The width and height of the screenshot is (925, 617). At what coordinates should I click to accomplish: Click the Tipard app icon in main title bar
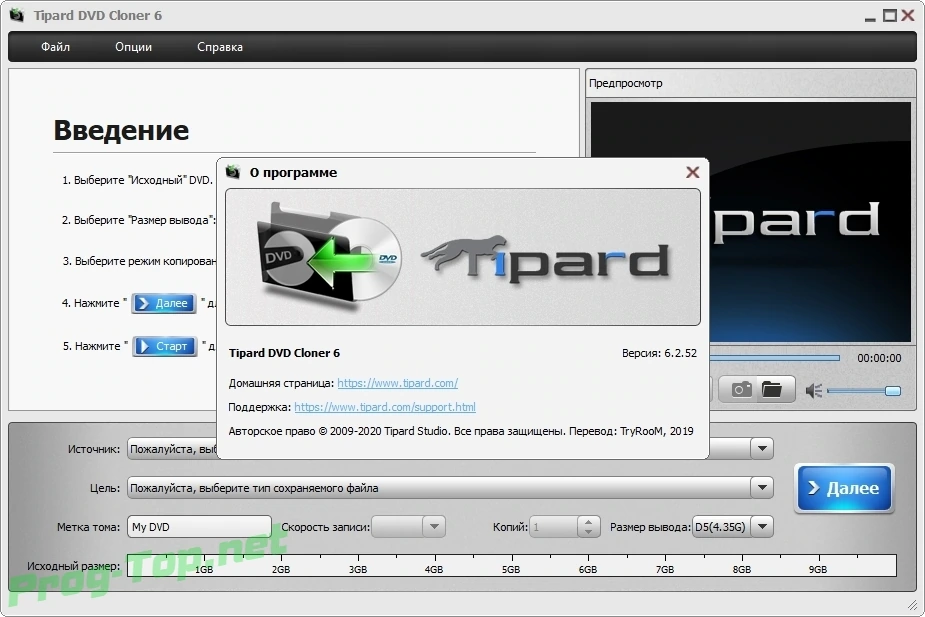tap(17, 15)
